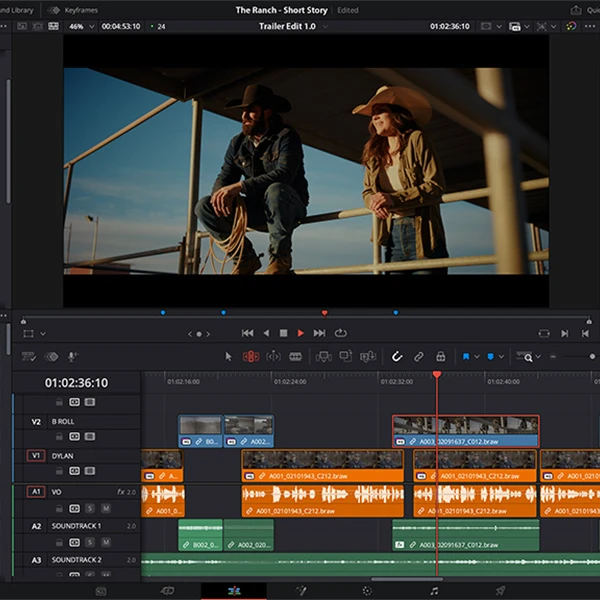The image size is (600, 600).
Task: Toggle the magnet Snapping icon
Action: 396,356
